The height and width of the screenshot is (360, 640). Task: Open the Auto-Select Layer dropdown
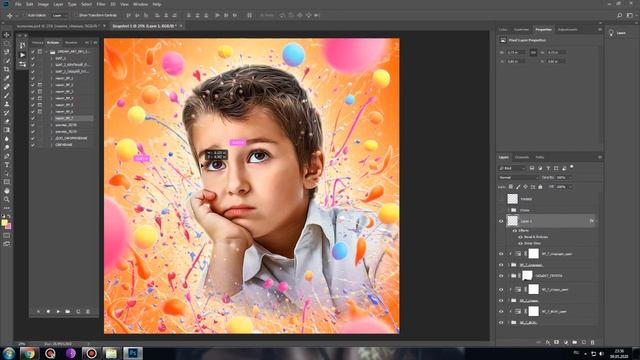[60, 15]
